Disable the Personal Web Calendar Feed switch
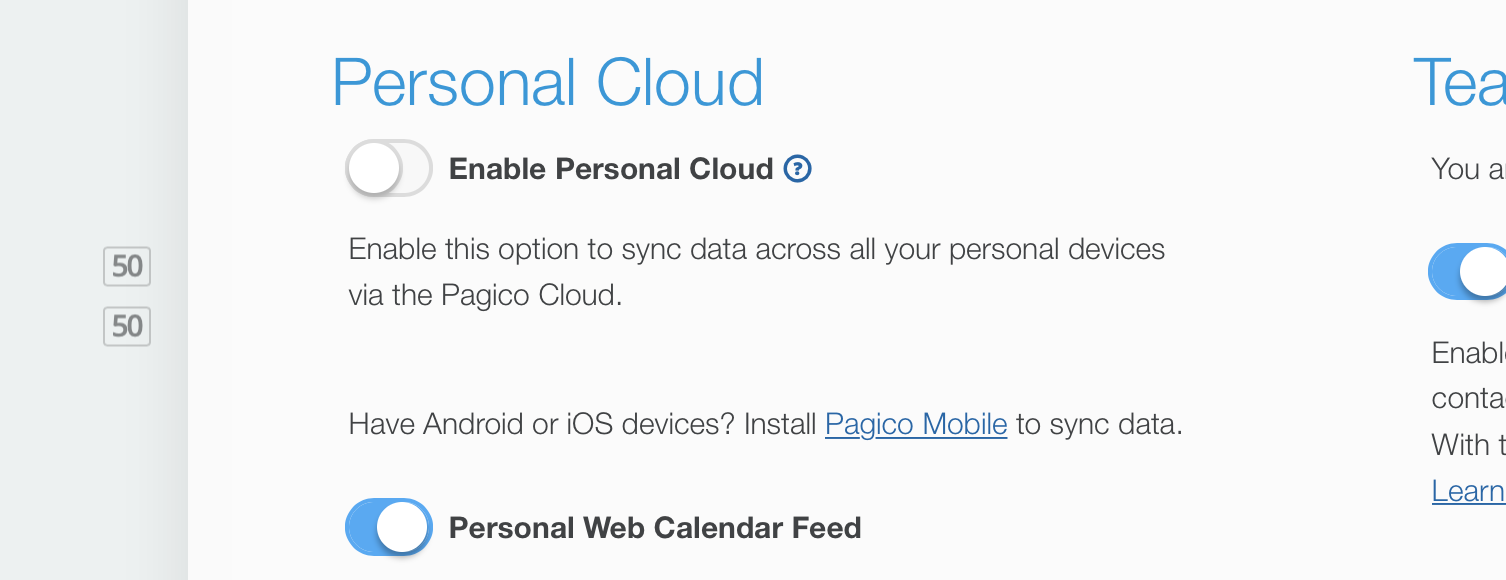This screenshot has height=580, width=1506. coord(388,527)
